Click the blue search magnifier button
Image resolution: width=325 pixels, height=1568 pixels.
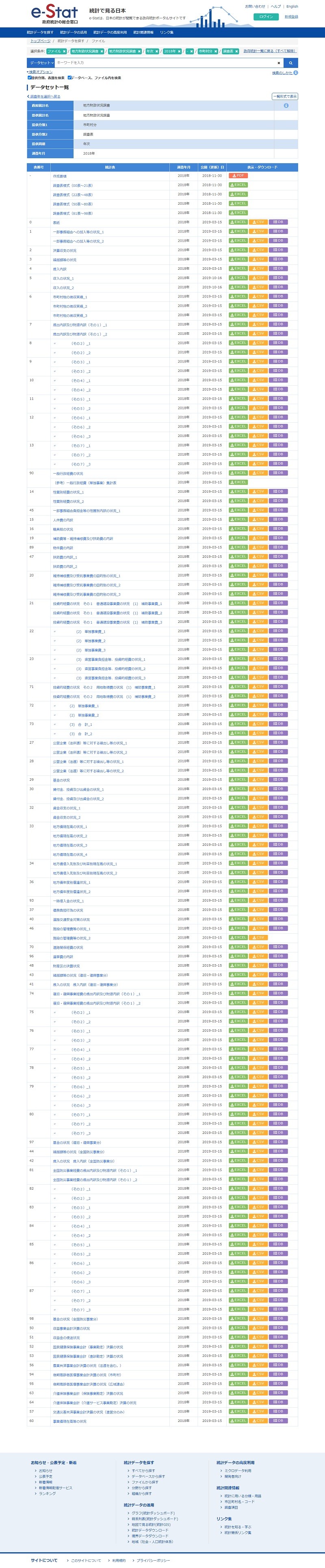(291, 63)
